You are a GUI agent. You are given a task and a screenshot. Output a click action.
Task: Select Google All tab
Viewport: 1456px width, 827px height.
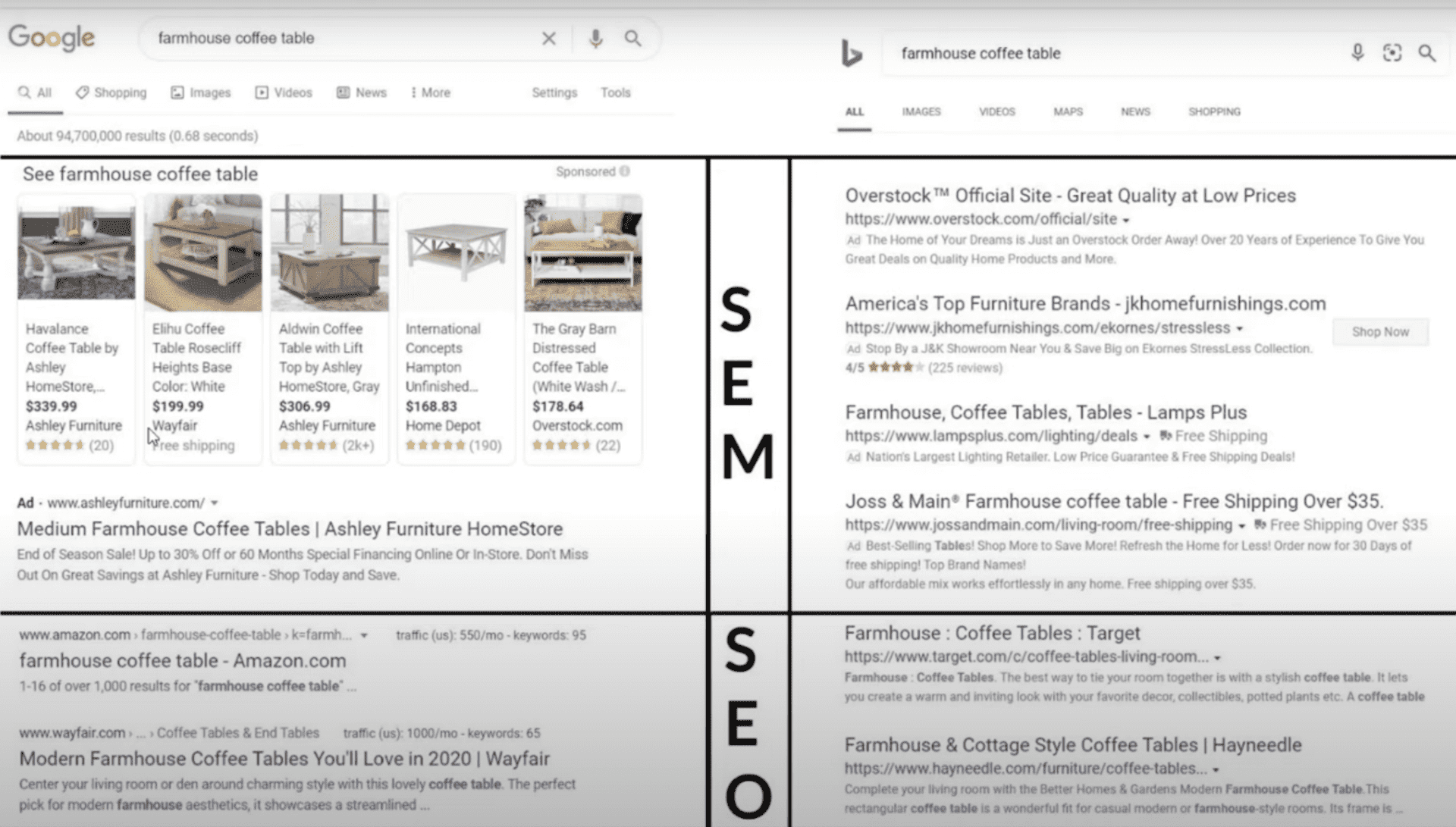[x=35, y=92]
